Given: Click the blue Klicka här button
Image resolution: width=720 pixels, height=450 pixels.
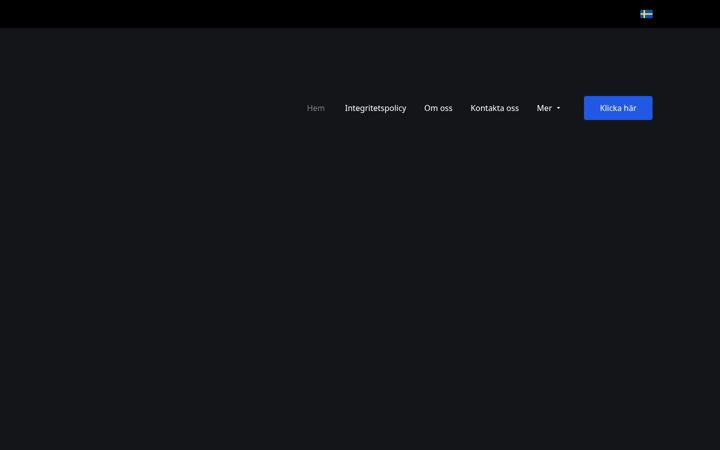Looking at the screenshot, I should pos(618,108).
